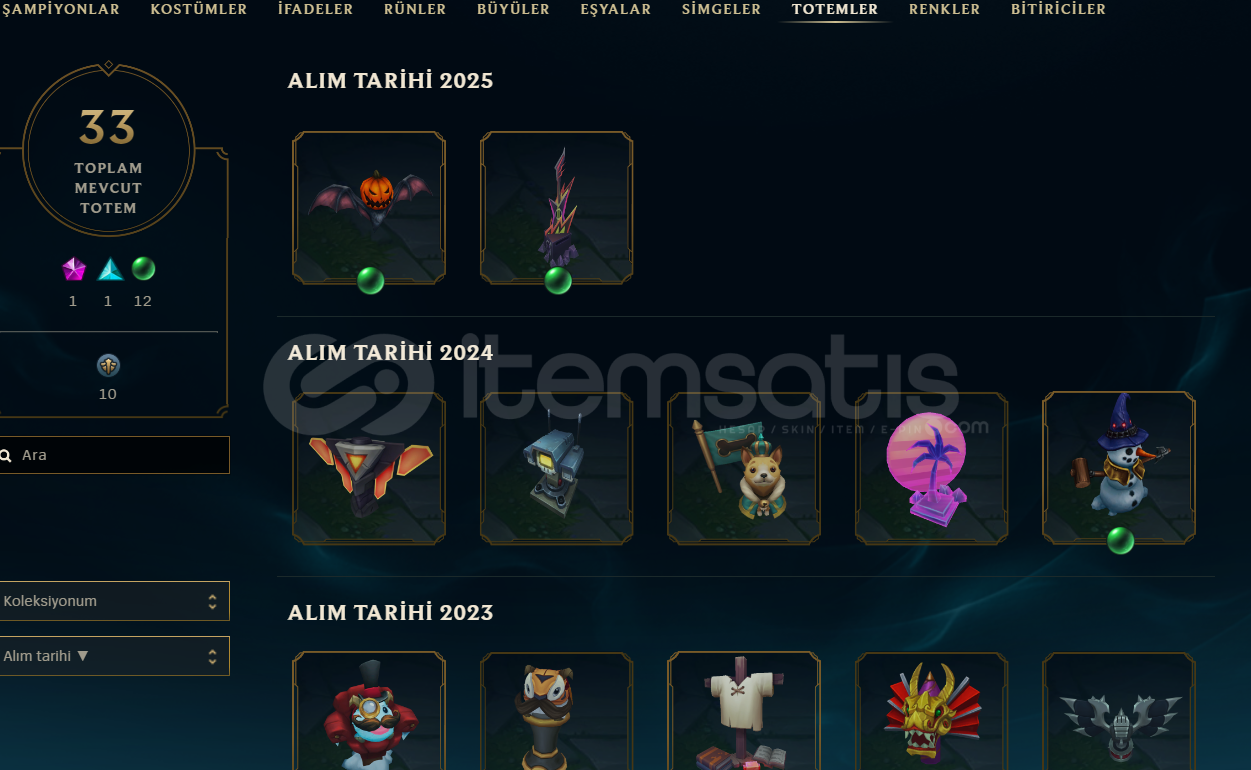Select the golden dragon mask ward
This screenshot has width=1251, height=770.
(932, 710)
